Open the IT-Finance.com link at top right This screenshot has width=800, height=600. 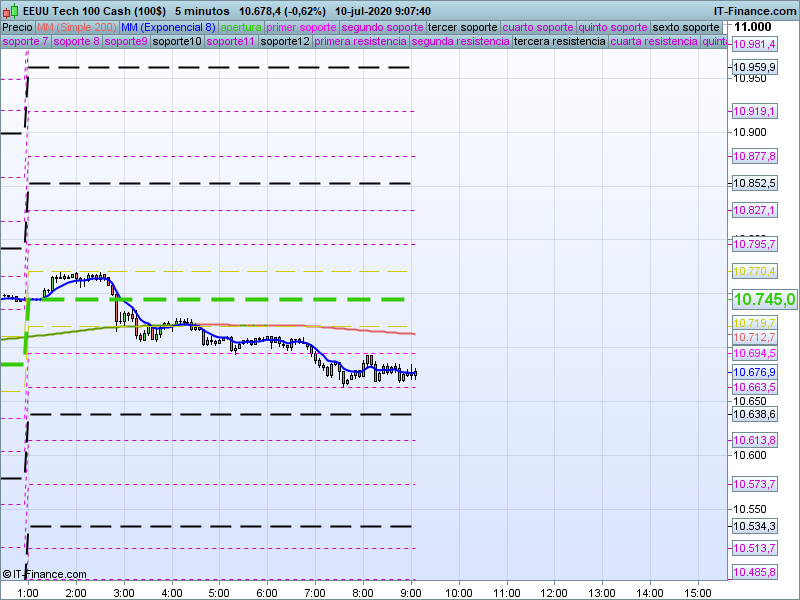coord(754,10)
